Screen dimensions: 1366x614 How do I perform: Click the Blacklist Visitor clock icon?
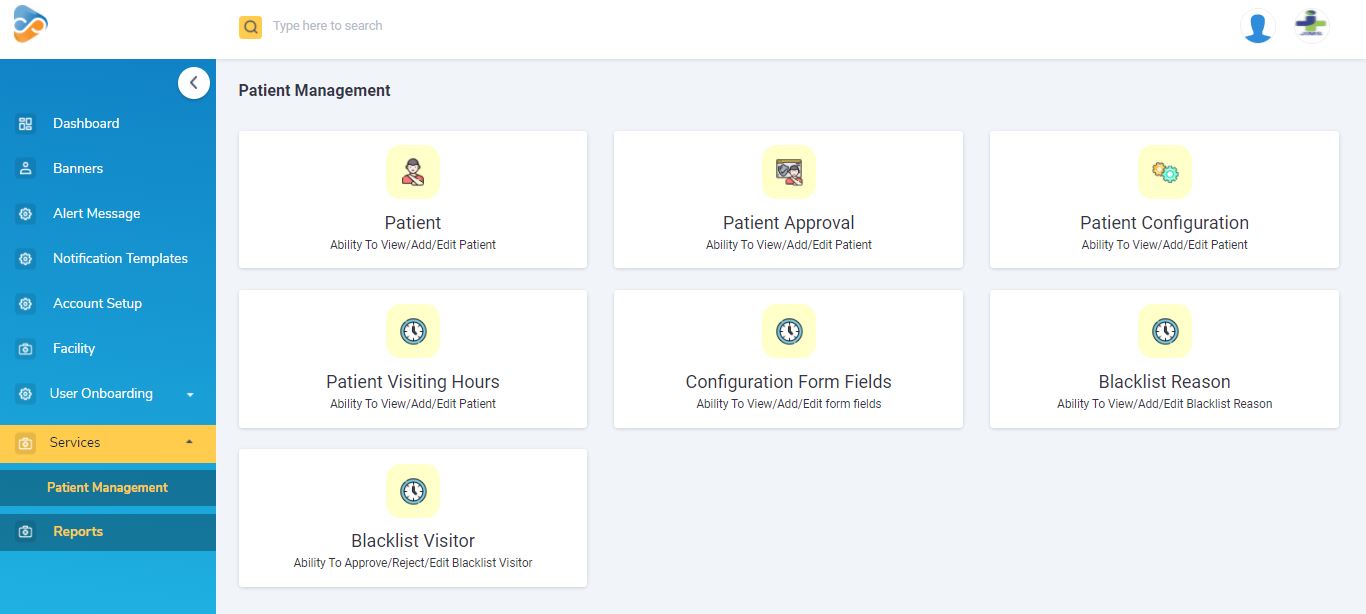tap(413, 491)
